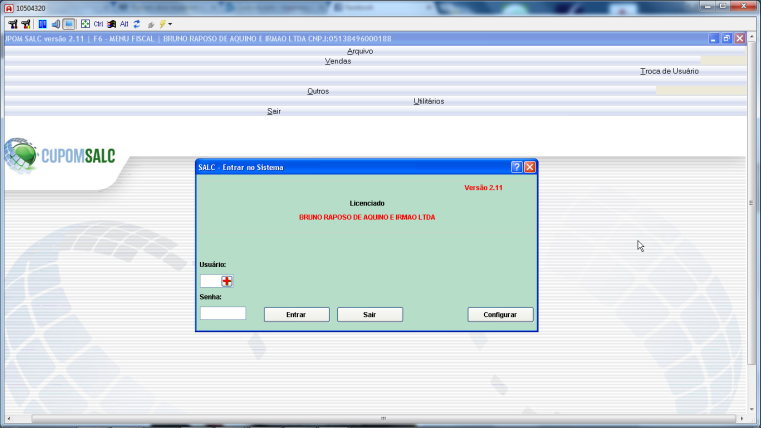Image resolution: width=761 pixels, height=428 pixels.
Task: Minimize the CUPOM SALC inner window
Action: pos(713,38)
